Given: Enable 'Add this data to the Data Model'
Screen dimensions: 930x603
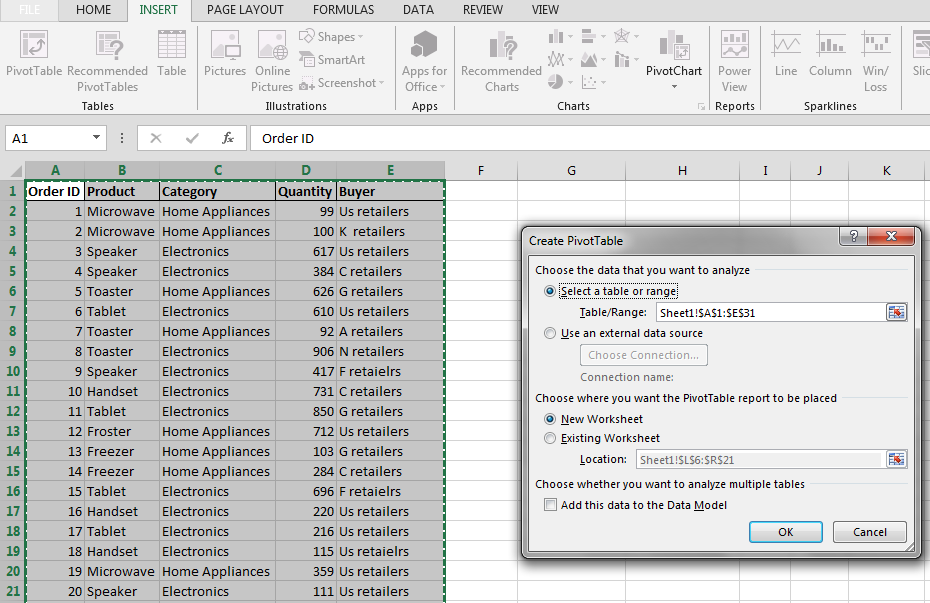Looking at the screenshot, I should (x=549, y=505).
